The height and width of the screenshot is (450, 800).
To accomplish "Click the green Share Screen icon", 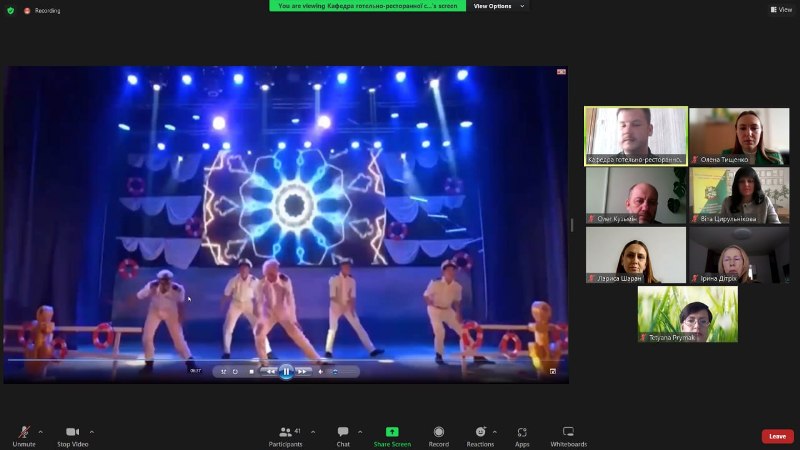I will tap(392, 435).
